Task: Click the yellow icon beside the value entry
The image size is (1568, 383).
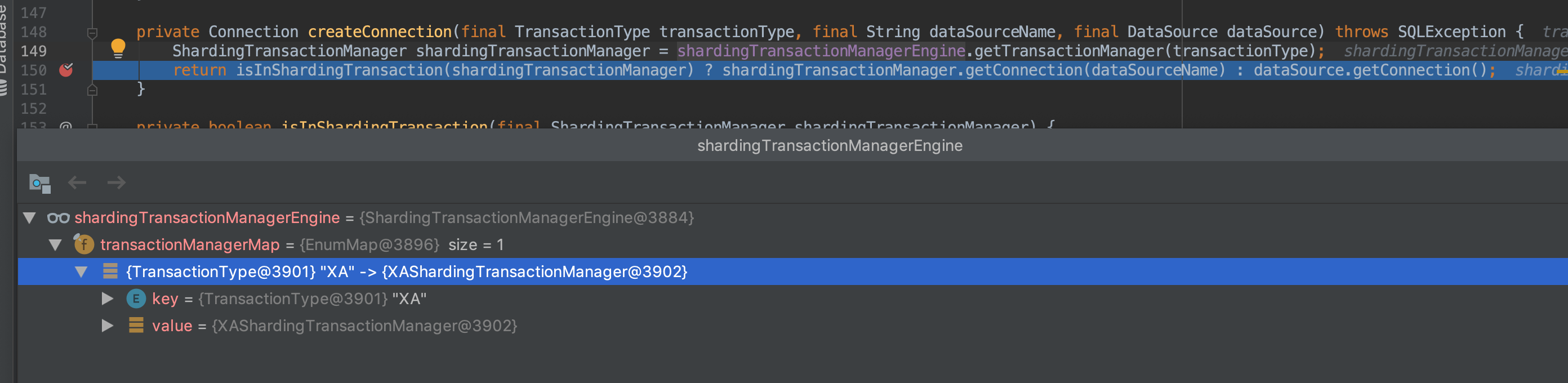Action: [135, 326]
